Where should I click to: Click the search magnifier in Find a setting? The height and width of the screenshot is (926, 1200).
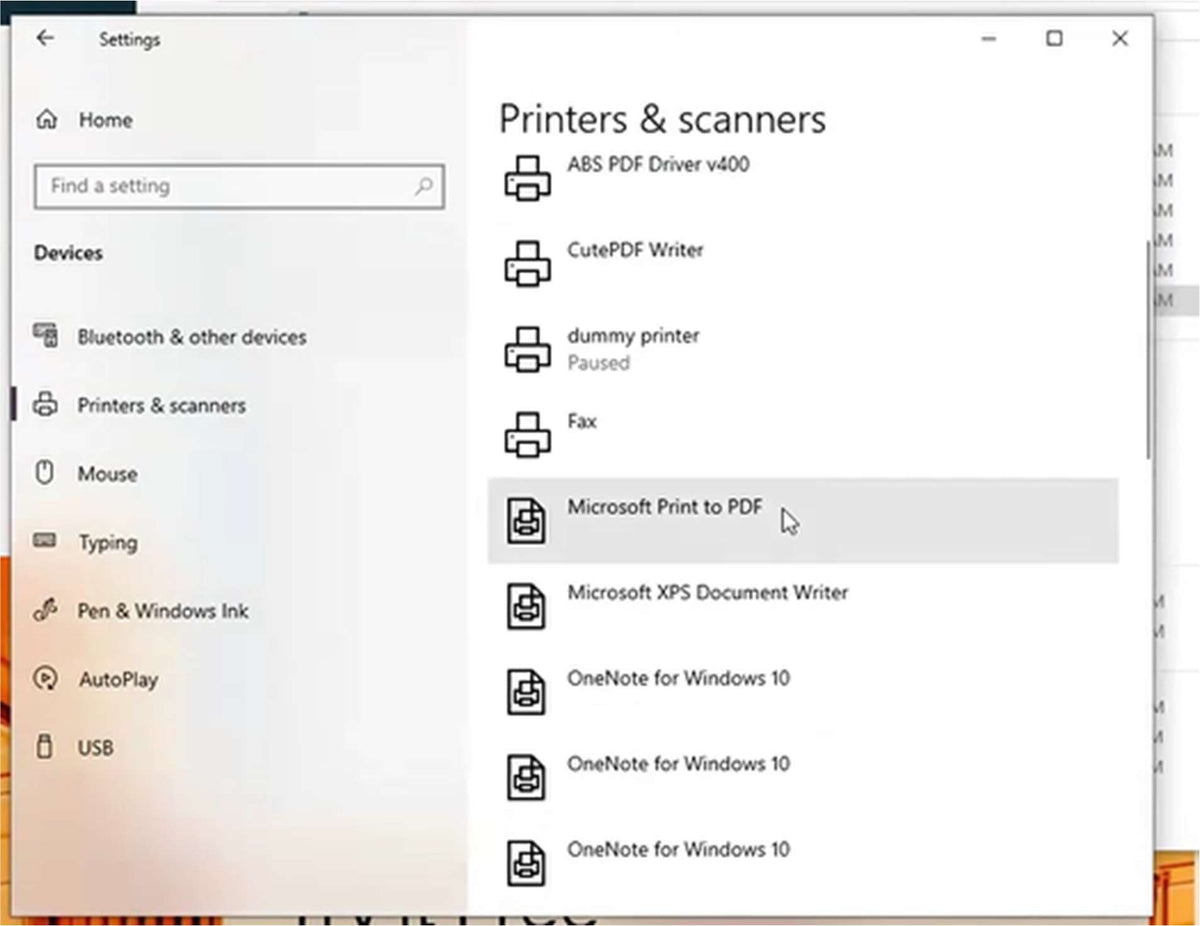tap(424, 186)
